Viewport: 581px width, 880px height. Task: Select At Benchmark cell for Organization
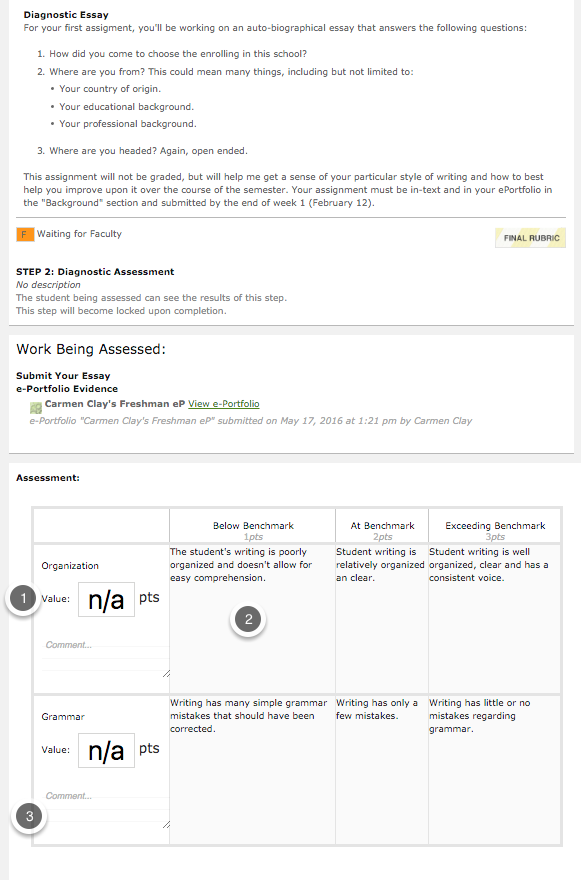point(382,618)
